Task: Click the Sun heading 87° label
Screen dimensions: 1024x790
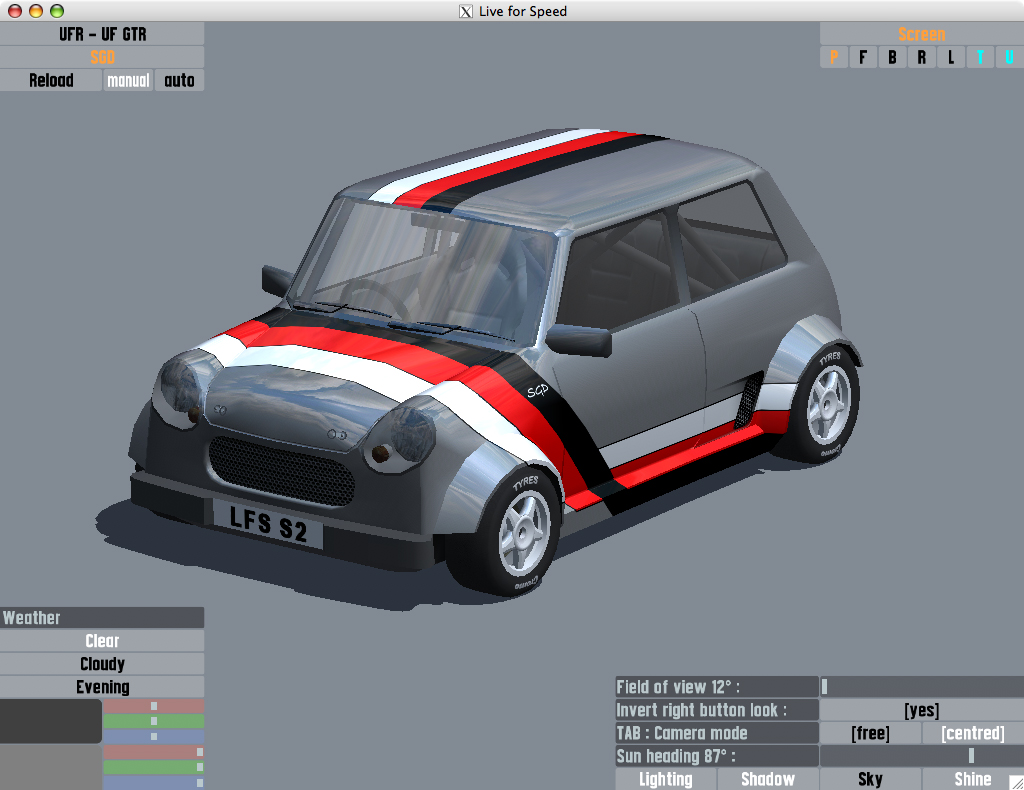Action: pyautogui.click(x=716, y=756)
